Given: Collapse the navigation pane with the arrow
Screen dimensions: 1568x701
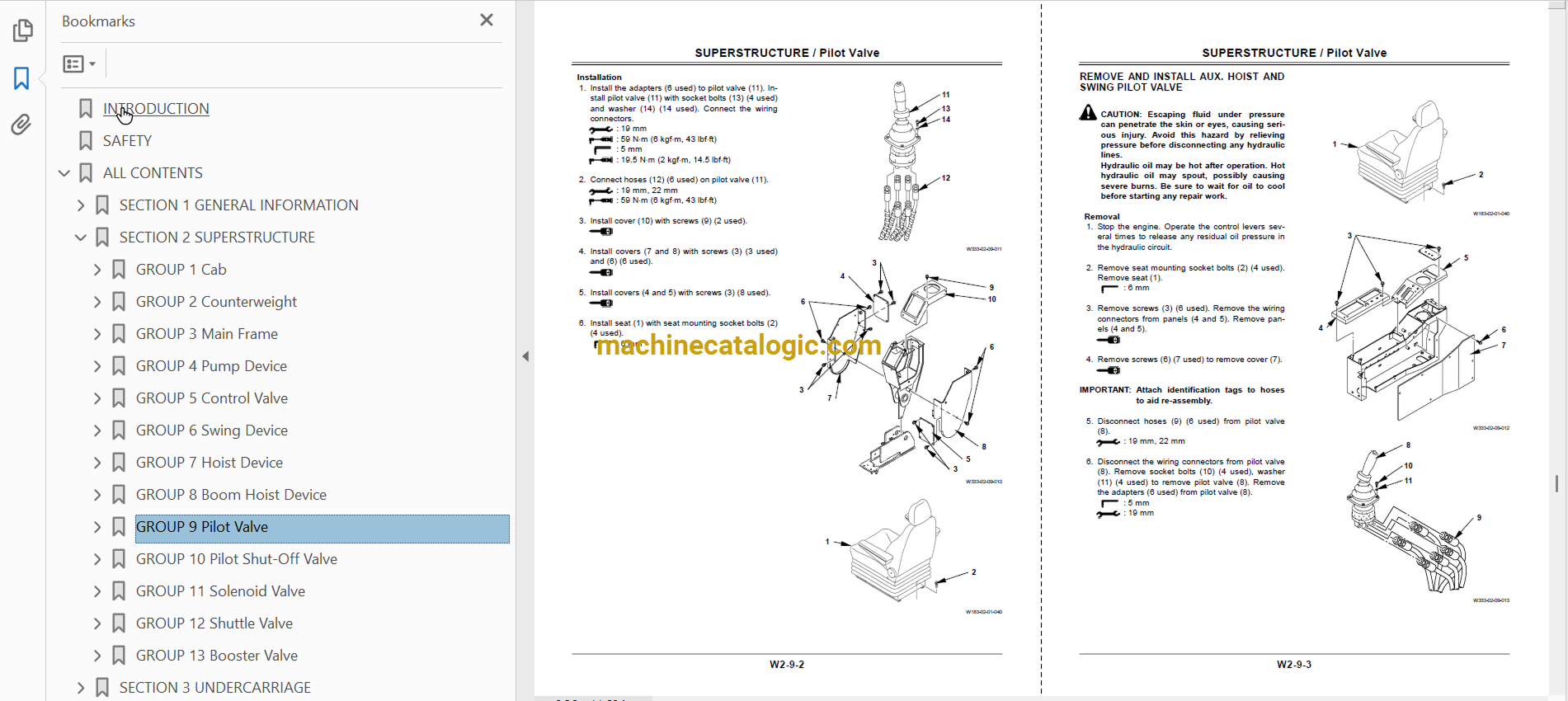Looking at the screenshot, I should 525,356.
